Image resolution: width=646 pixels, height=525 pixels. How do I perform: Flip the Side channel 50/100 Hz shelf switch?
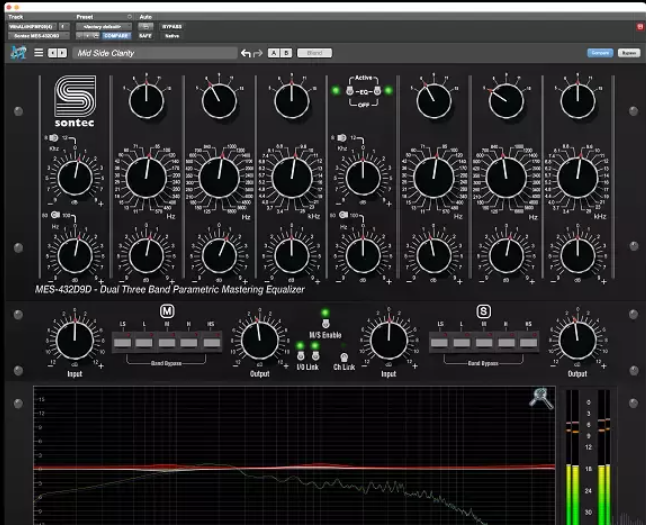(x=343, y=215)
